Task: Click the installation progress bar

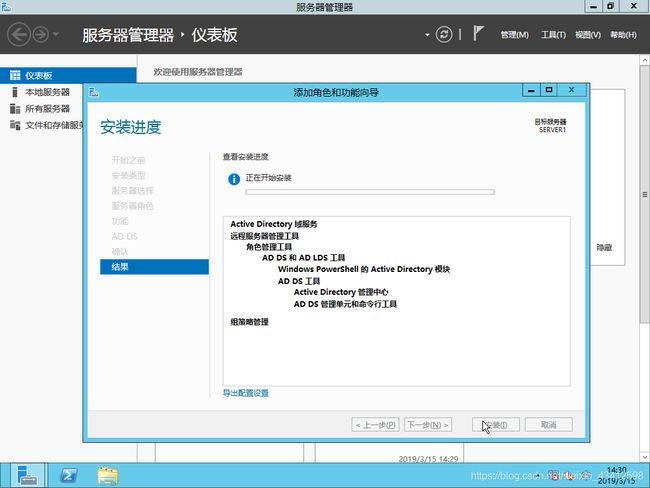Action: point(370,192)
